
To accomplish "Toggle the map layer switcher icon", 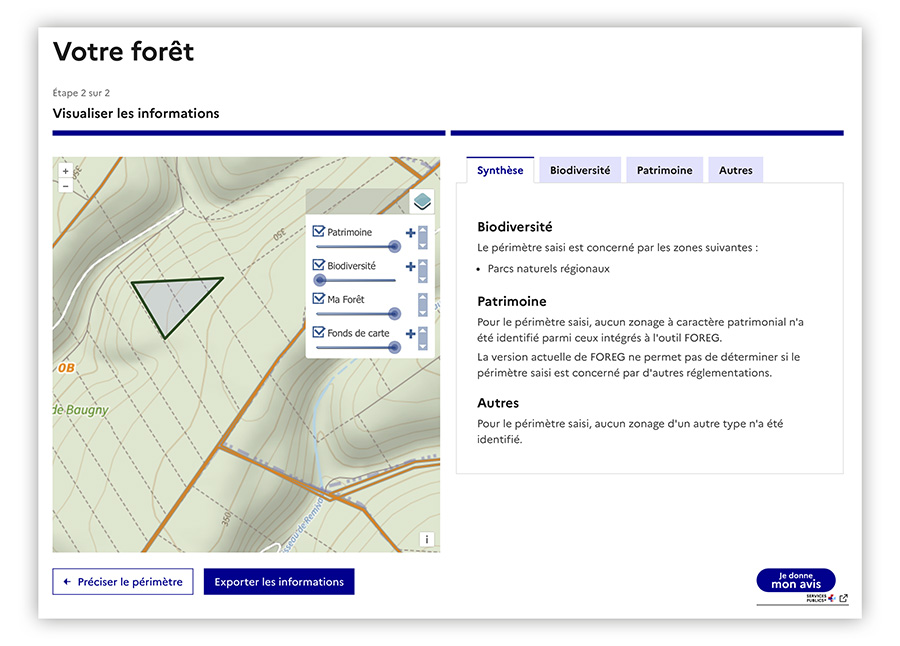I will click(422, 201).
